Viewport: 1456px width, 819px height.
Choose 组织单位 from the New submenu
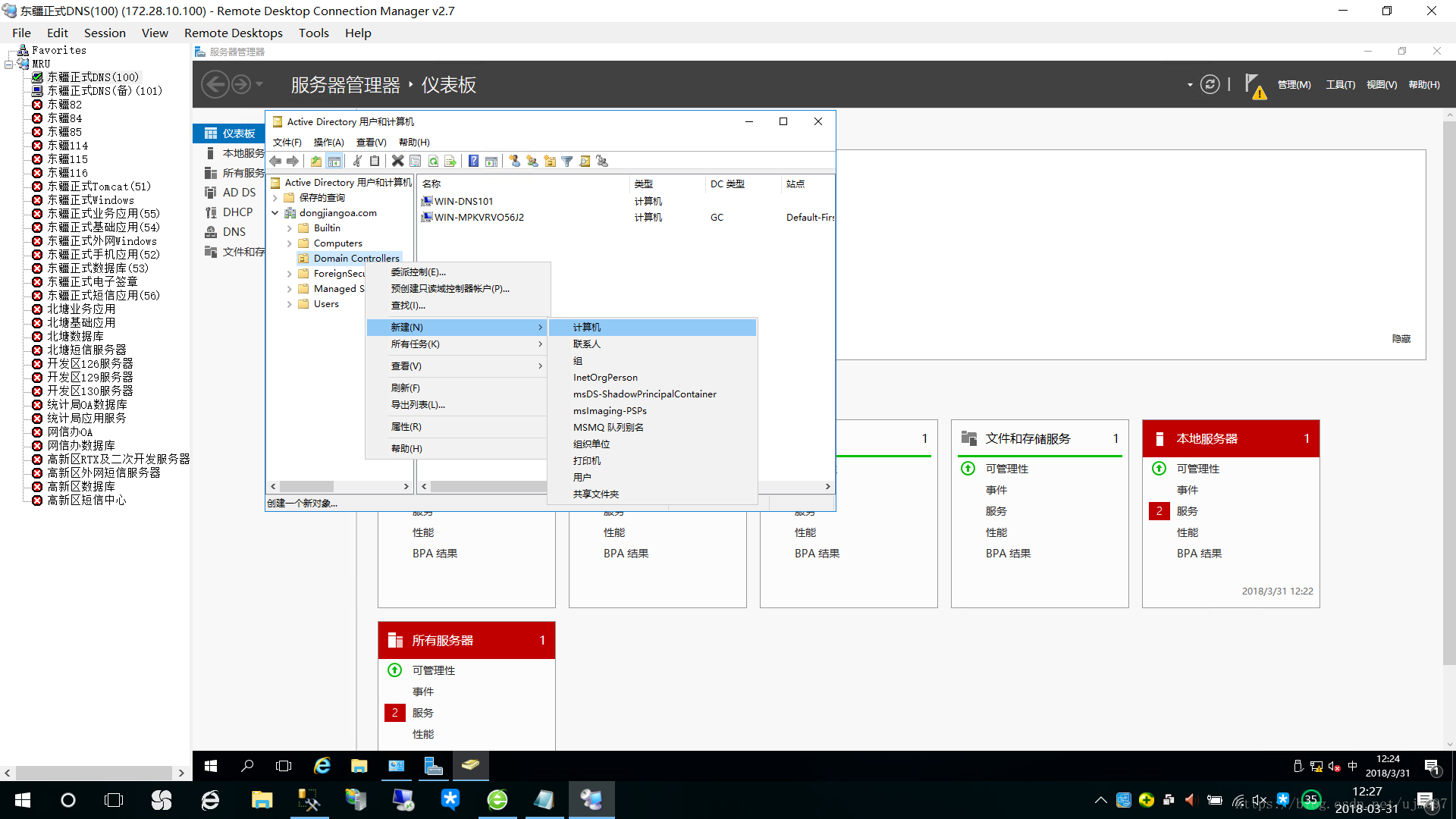[652, 444]
